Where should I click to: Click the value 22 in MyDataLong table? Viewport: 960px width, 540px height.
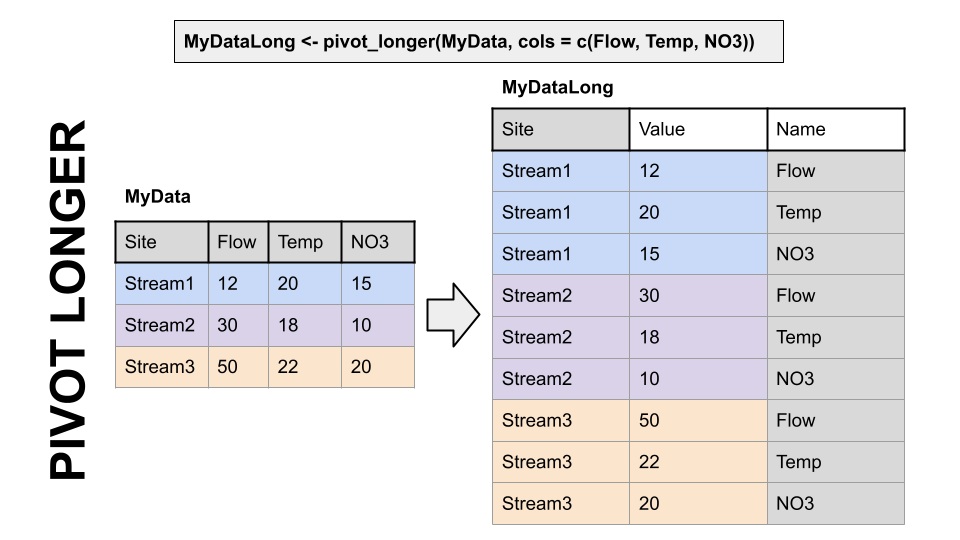pos(650,462)
